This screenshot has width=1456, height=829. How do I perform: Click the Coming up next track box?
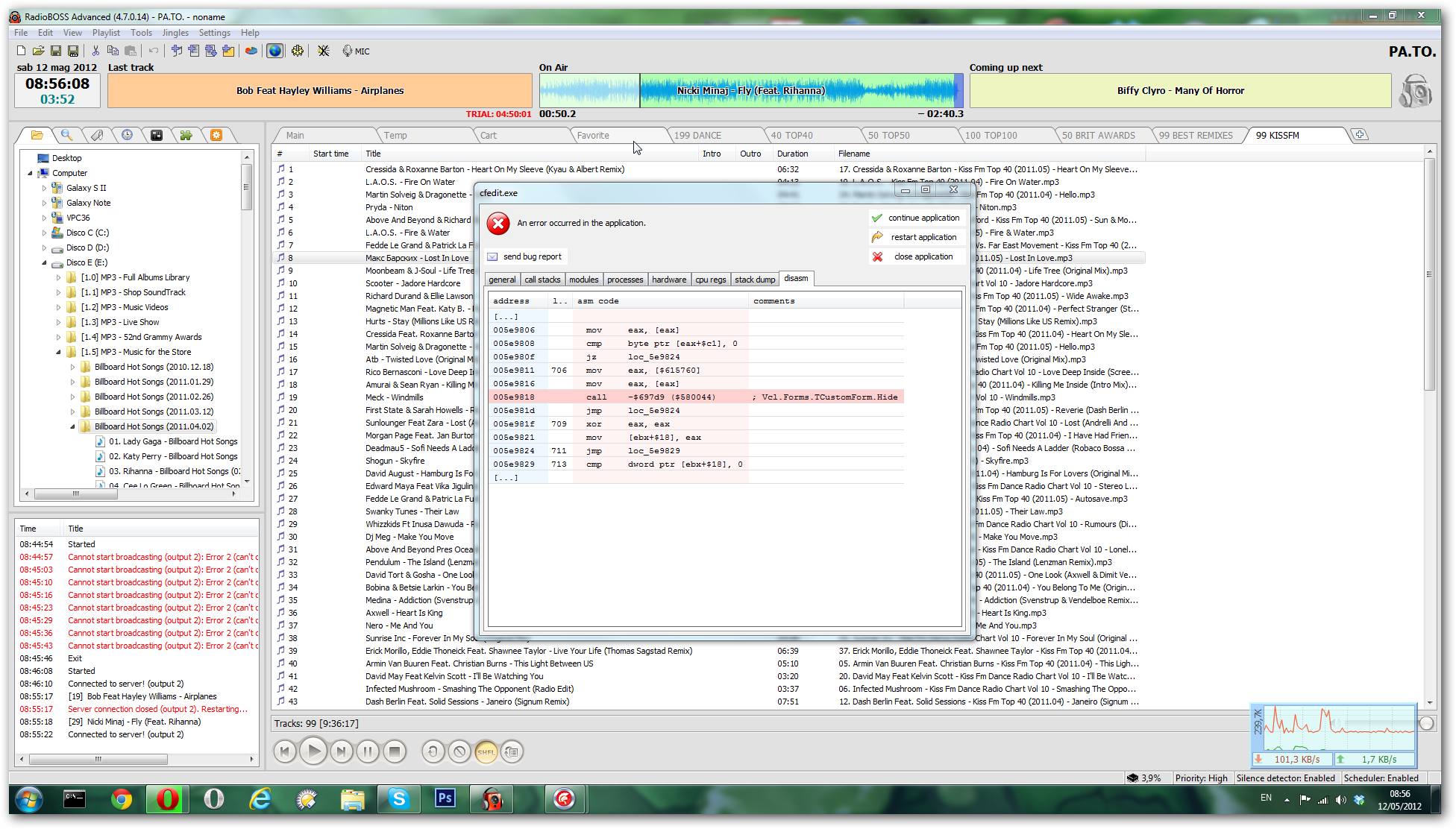pos(1180,90)
